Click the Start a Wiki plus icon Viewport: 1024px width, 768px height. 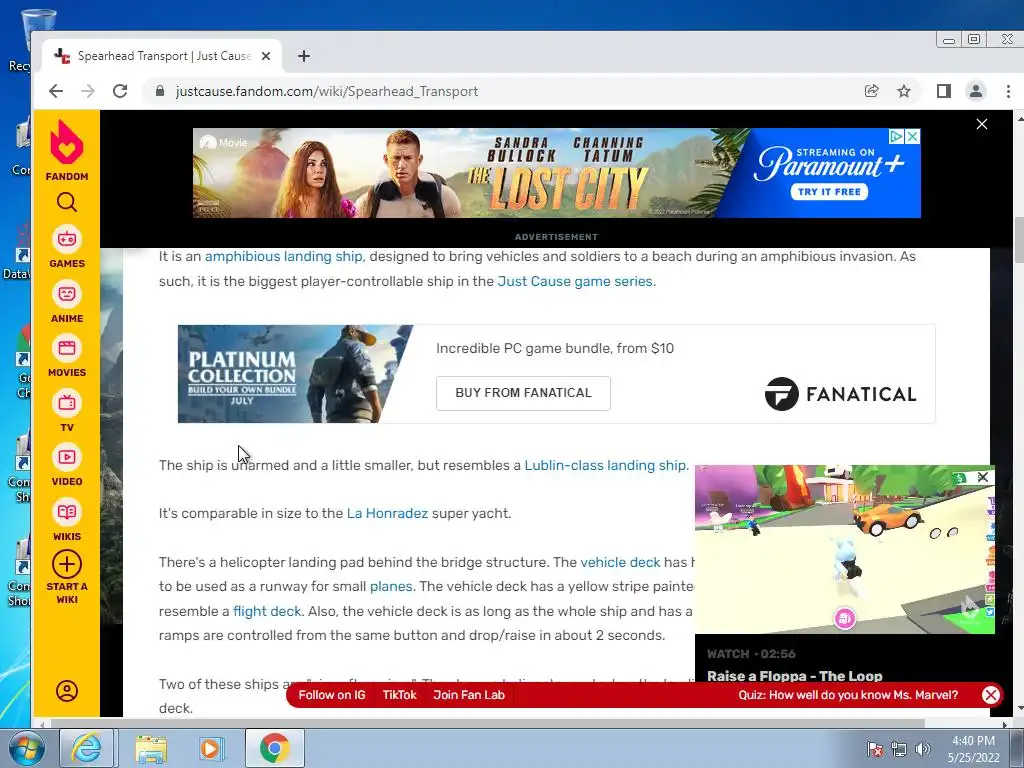coord(67,564)
